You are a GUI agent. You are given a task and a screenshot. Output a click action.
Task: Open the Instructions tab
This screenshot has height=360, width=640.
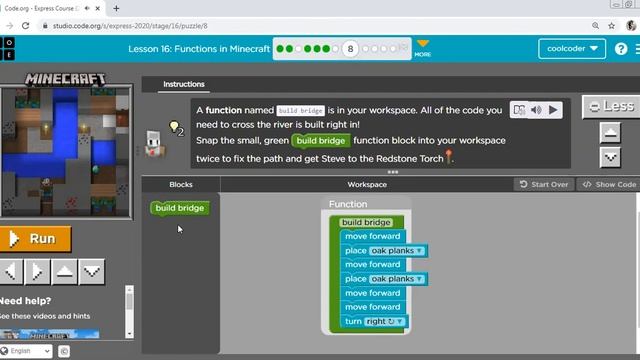[x=184, y=84]
